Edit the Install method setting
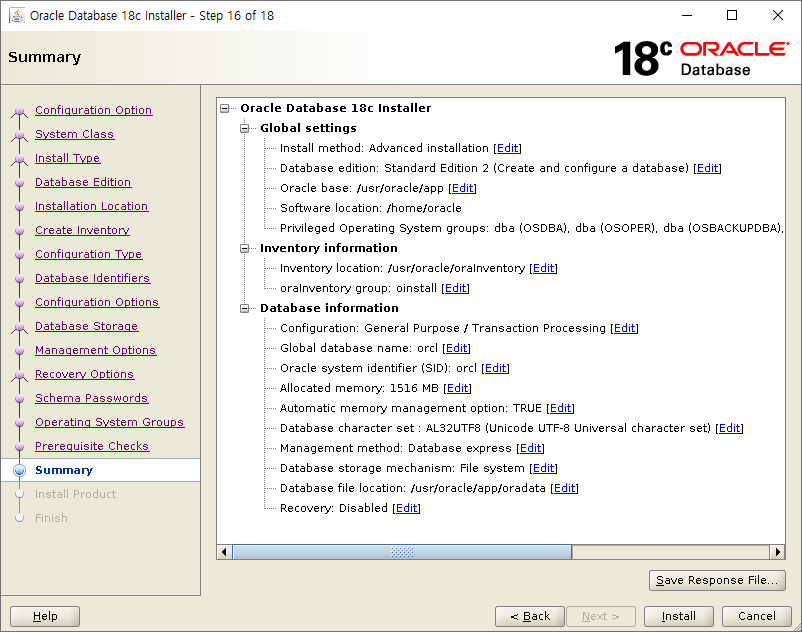Viewport: 802px width, 632px height. [507, 148]
